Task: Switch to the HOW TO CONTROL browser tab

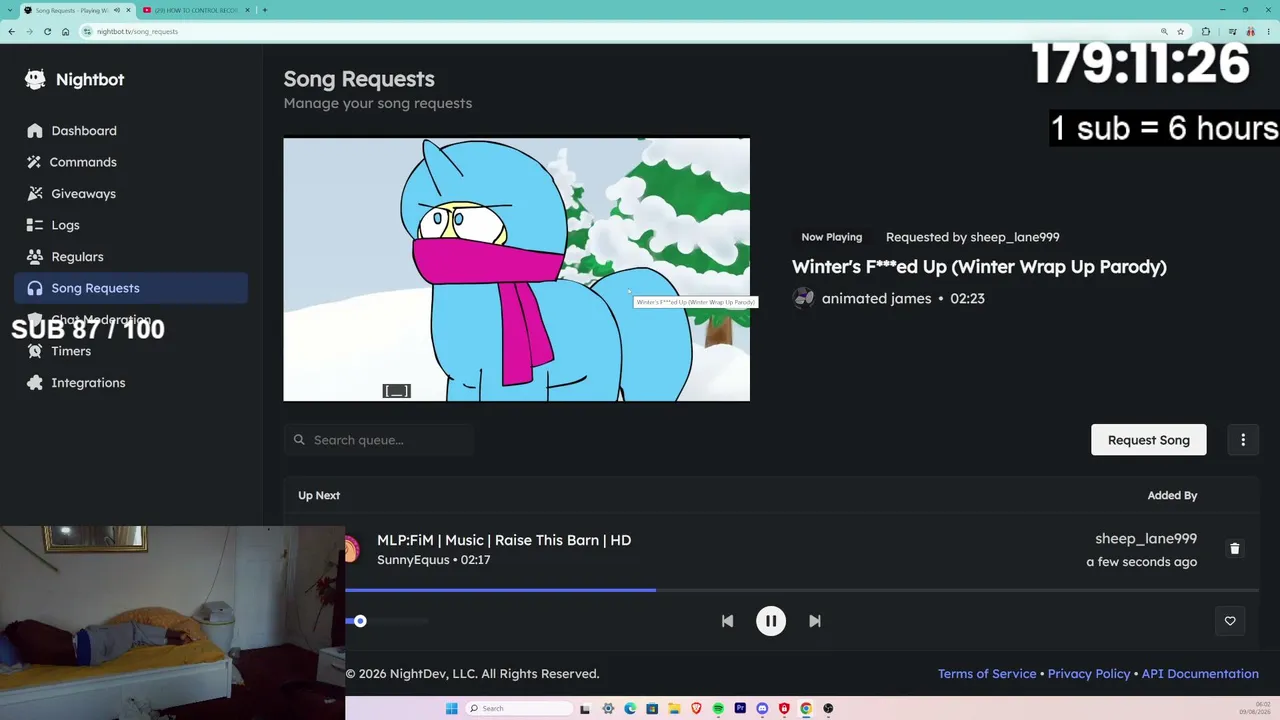Action: [196, 10]
